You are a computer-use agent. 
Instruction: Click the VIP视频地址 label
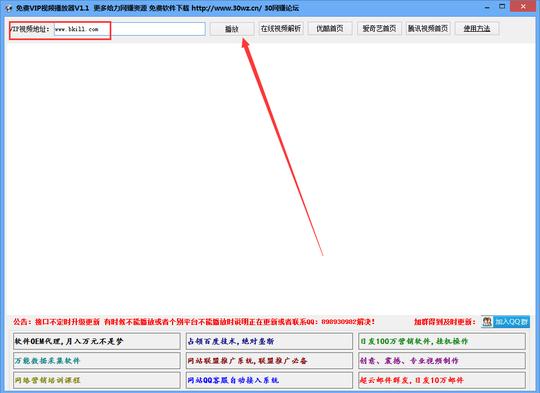pos(30,29)
